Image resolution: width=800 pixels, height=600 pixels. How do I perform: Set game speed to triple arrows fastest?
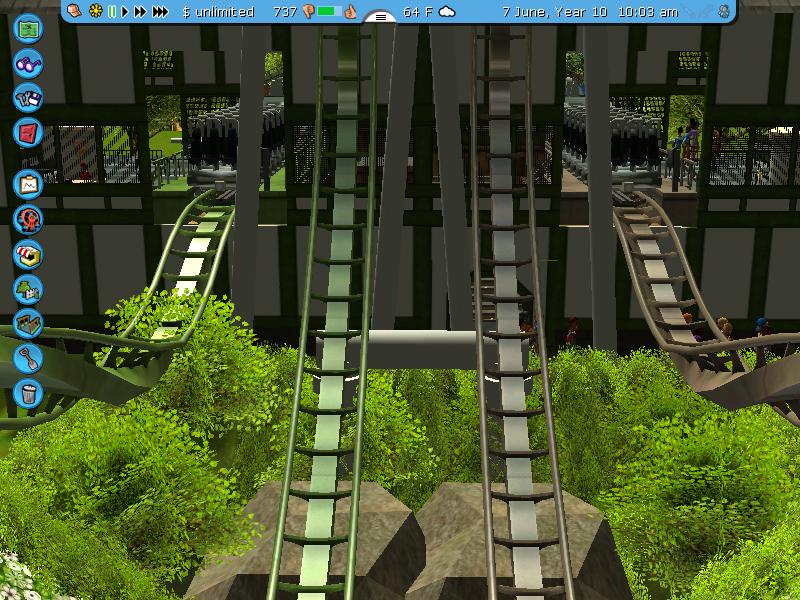(160, 11)
